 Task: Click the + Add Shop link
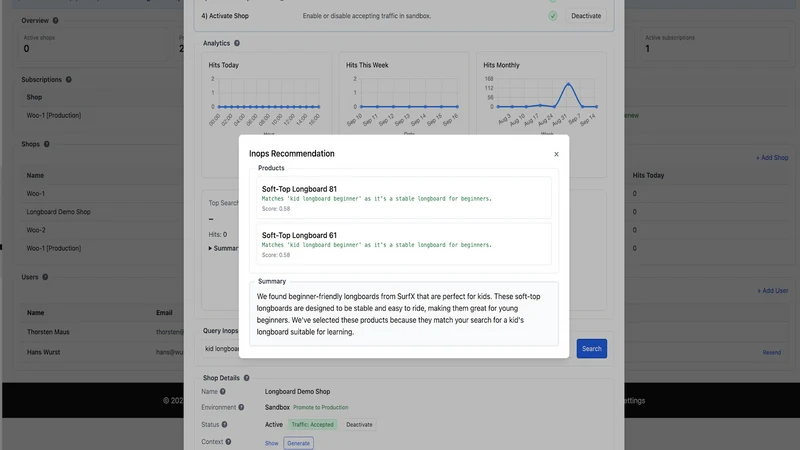coord(772,158)
